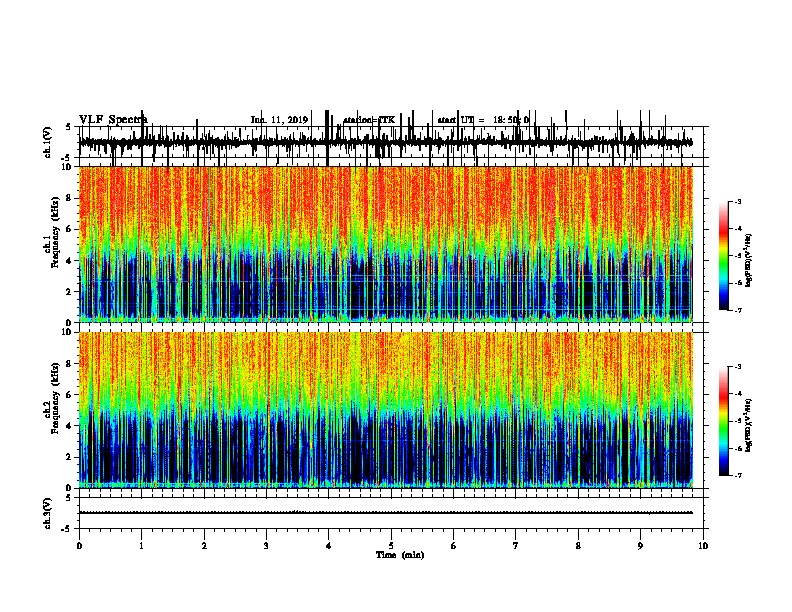Click time axis tick label "7"
792x612 pixels.
(x=516, y=546)
